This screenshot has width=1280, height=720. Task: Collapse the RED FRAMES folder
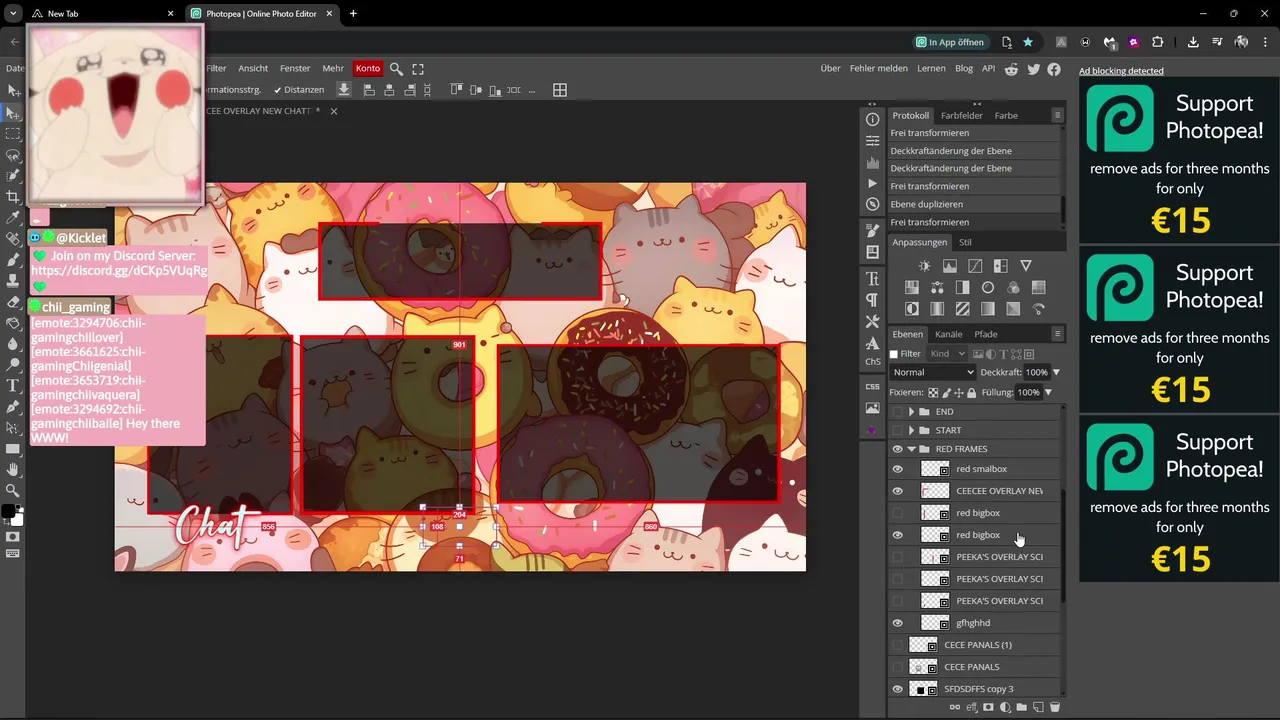tap(911, 449)
